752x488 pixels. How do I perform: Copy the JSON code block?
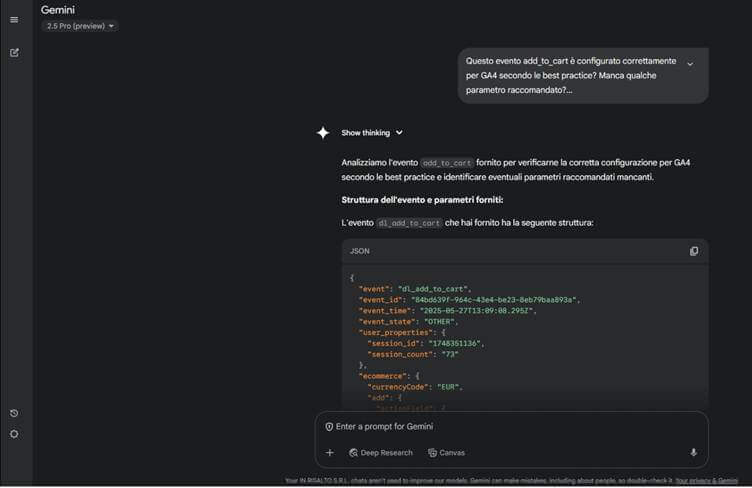pyautogui.click(x=693, y=251)
